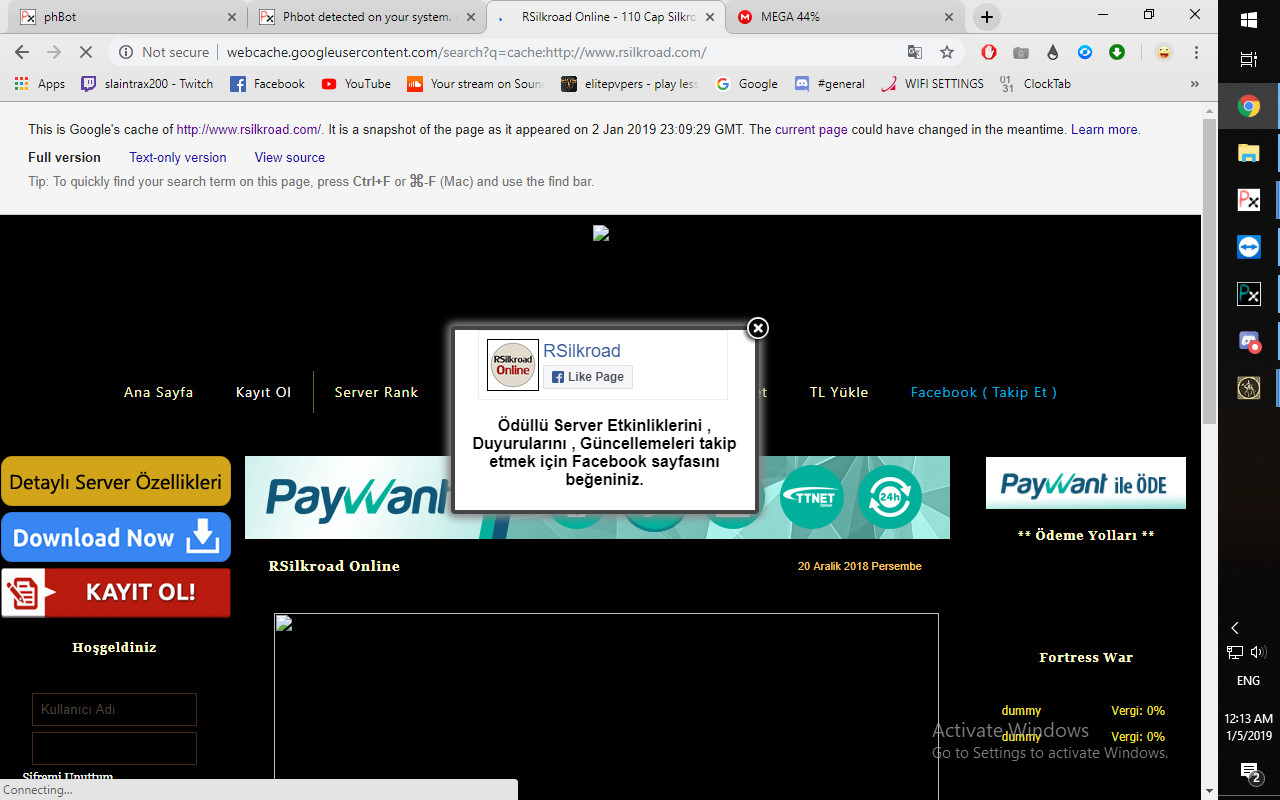The width and height of the screenshot is (1280, 800).
Task: Click the blue sync extension icon
Action: coord(1085,52)
